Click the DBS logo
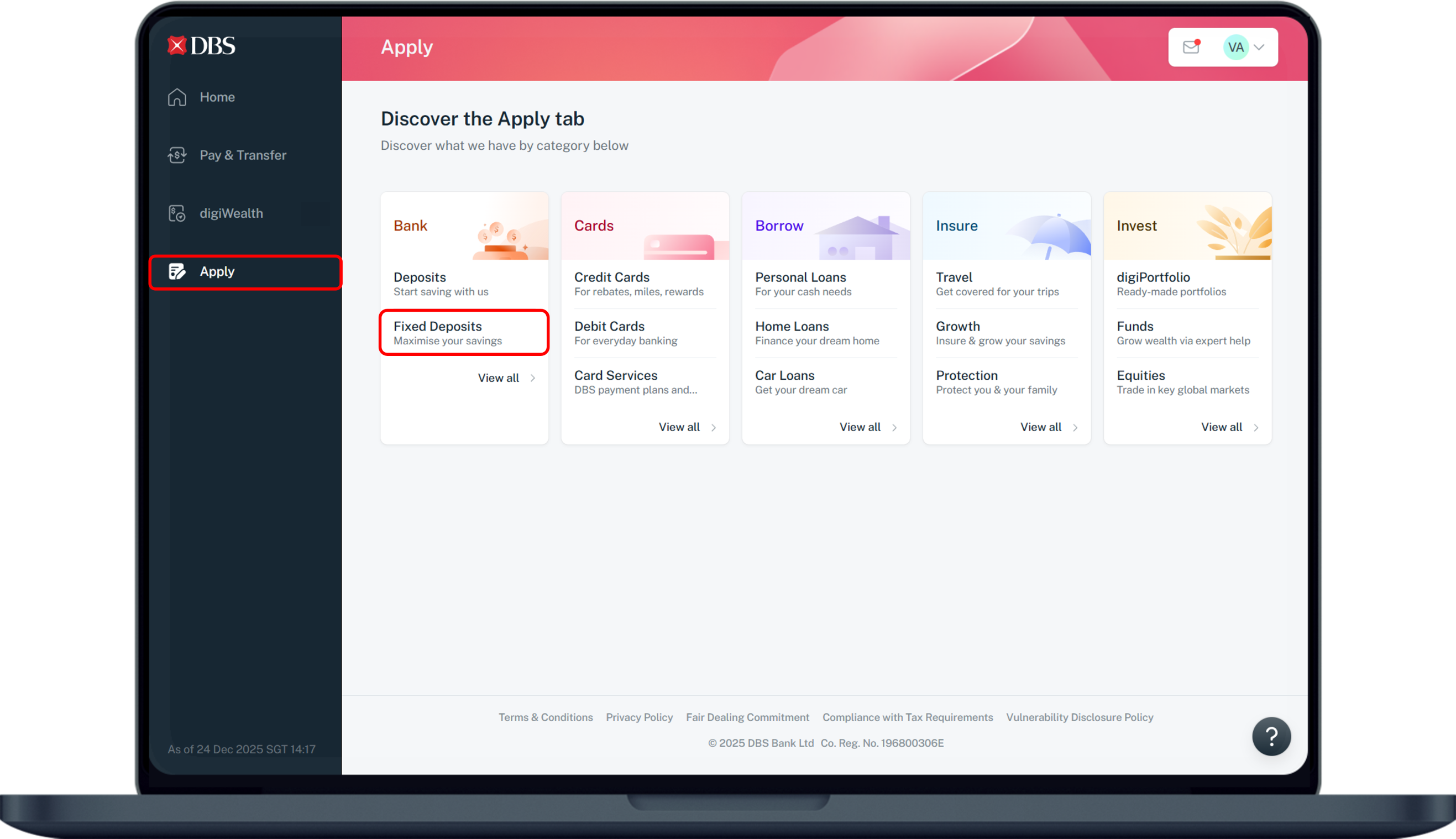Image resolution: width=1456 pixels, height=839 pixels. [201, 45]
